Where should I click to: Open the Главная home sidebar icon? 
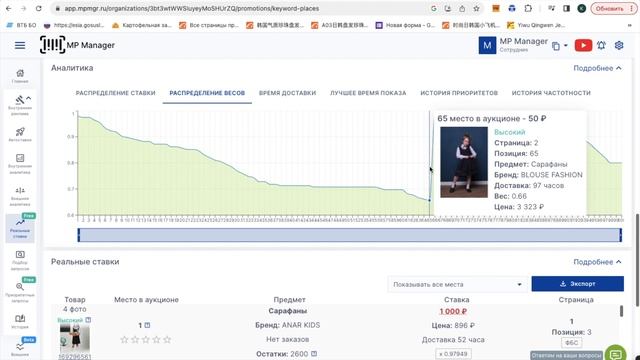click(x=20, y=76)
